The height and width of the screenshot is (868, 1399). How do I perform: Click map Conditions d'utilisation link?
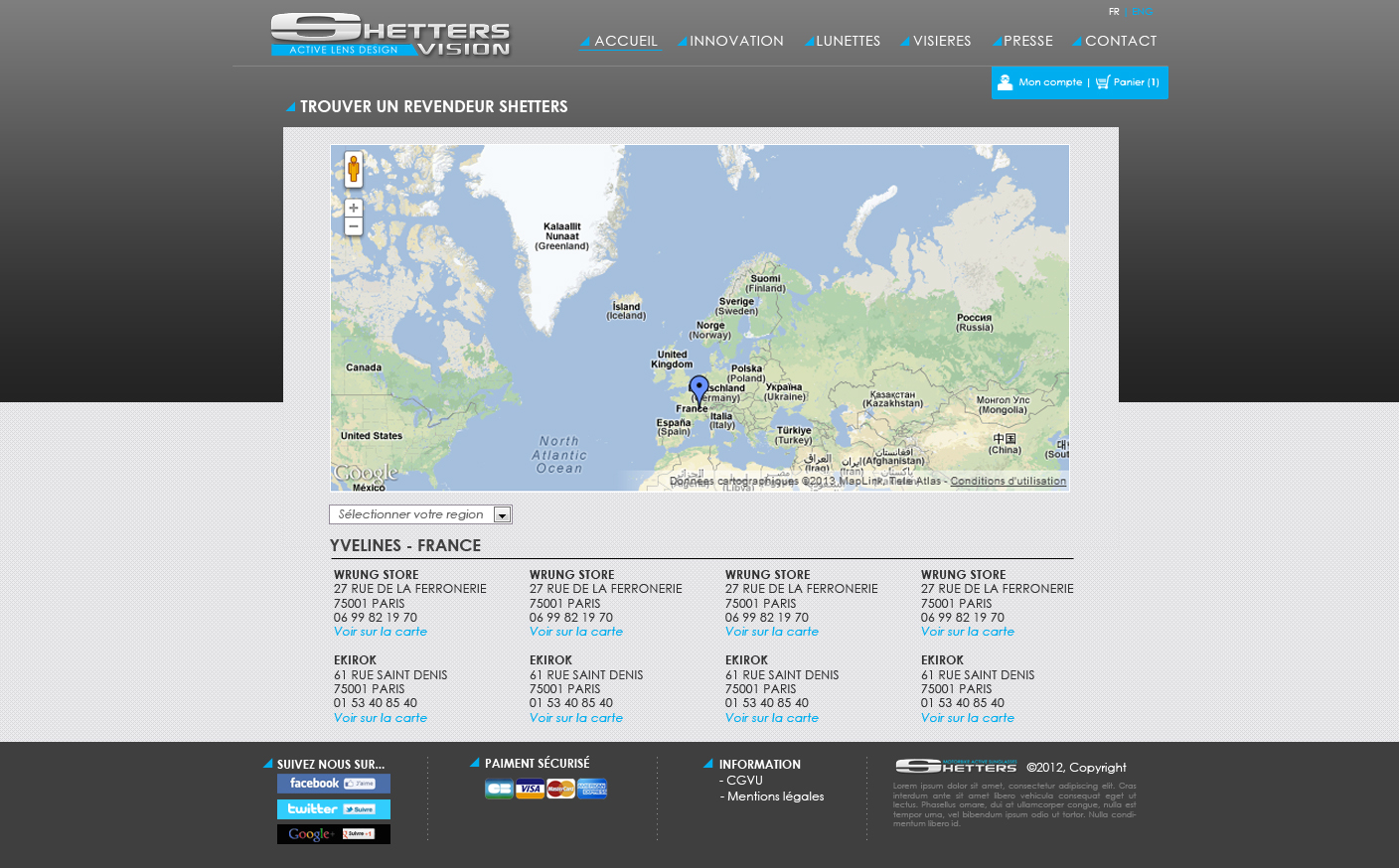click(x=1008, y=481)
